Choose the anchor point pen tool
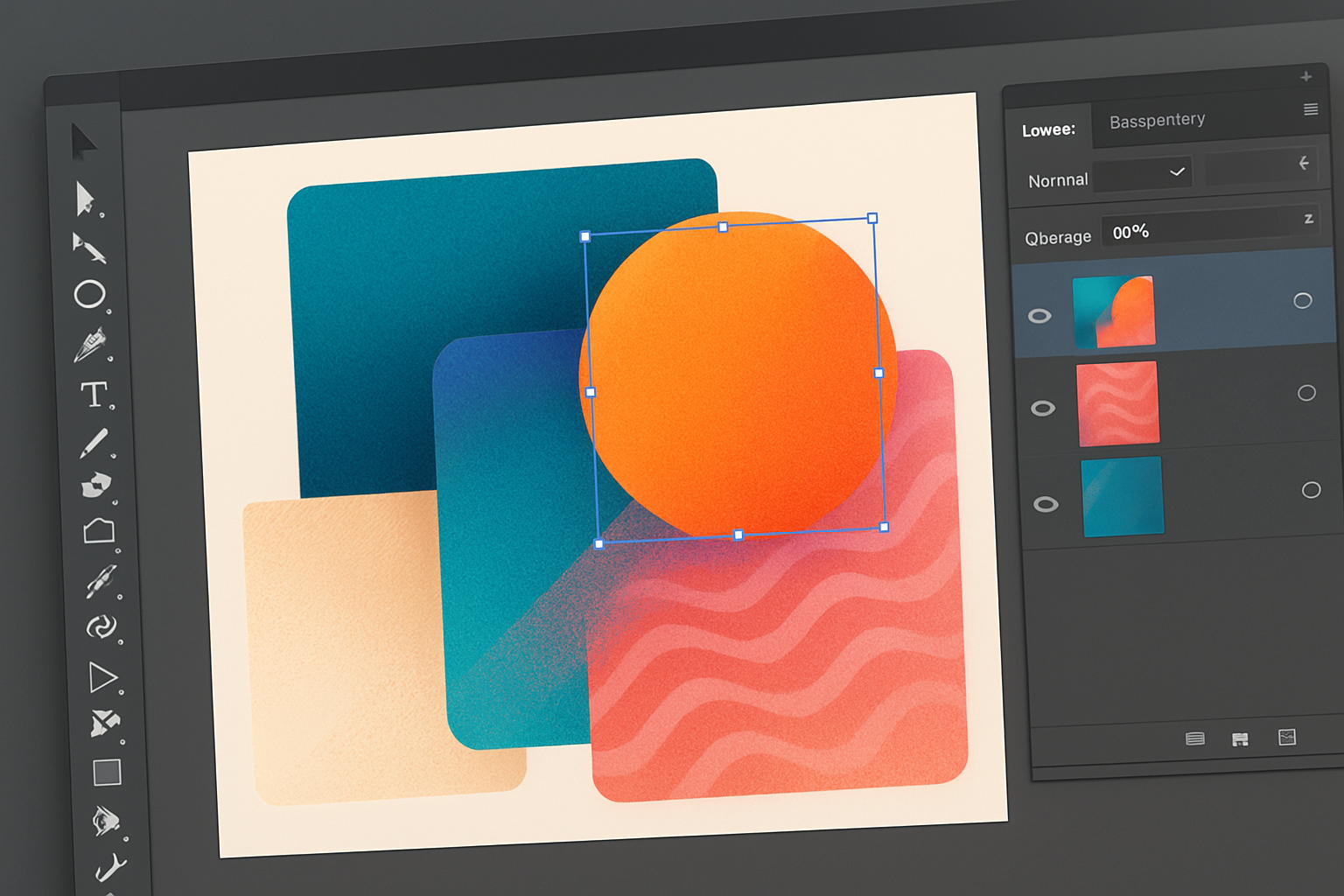1344x896 pixels. 88,248
